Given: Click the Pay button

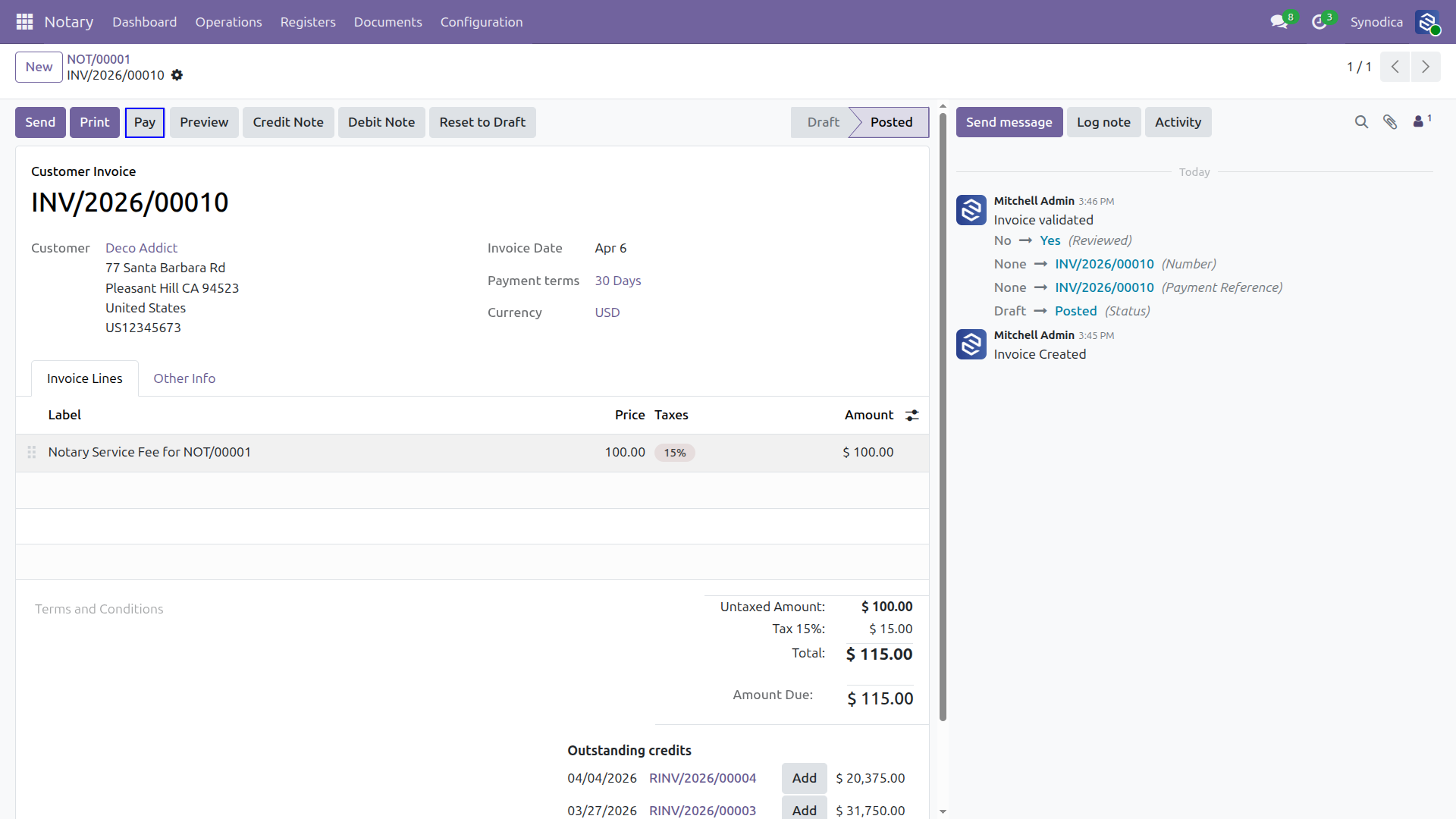Looking at the screenshot, I should click(x=145, y=122).
